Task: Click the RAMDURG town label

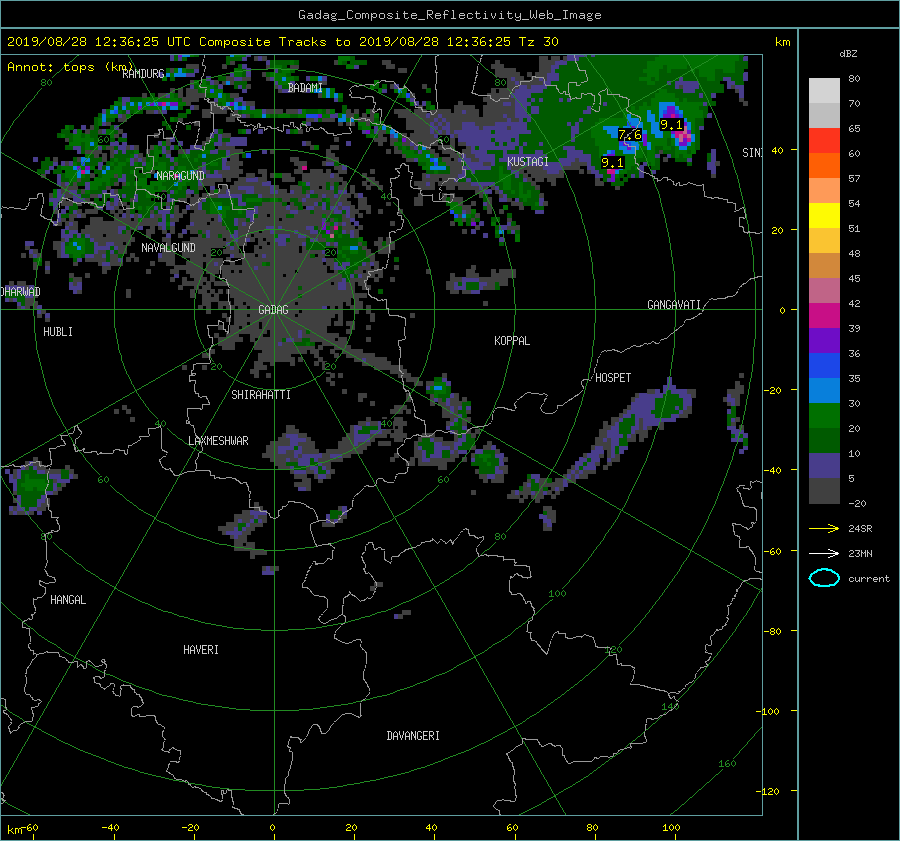Action: [143, 74]
